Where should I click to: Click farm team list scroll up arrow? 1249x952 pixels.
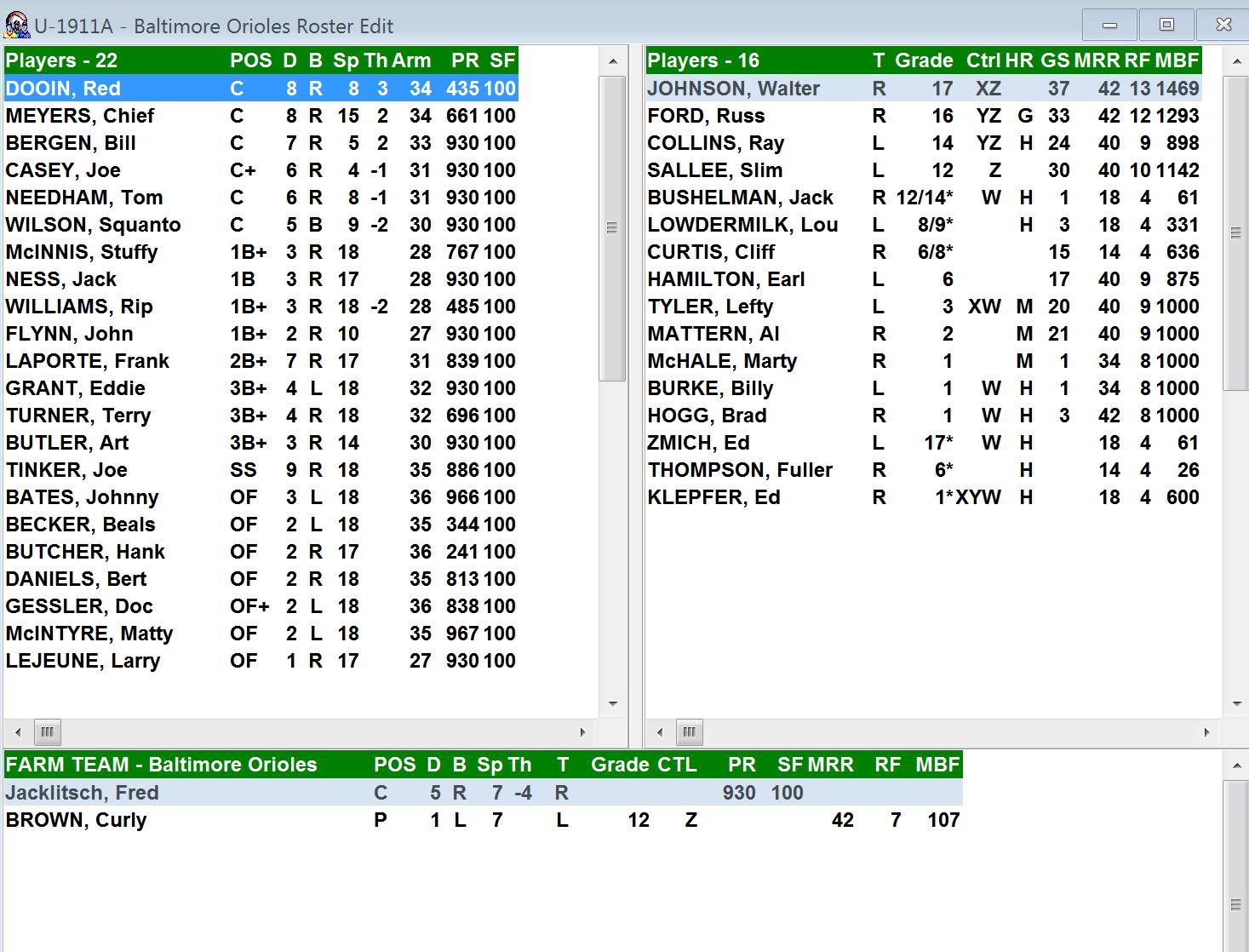(1236, 766)
